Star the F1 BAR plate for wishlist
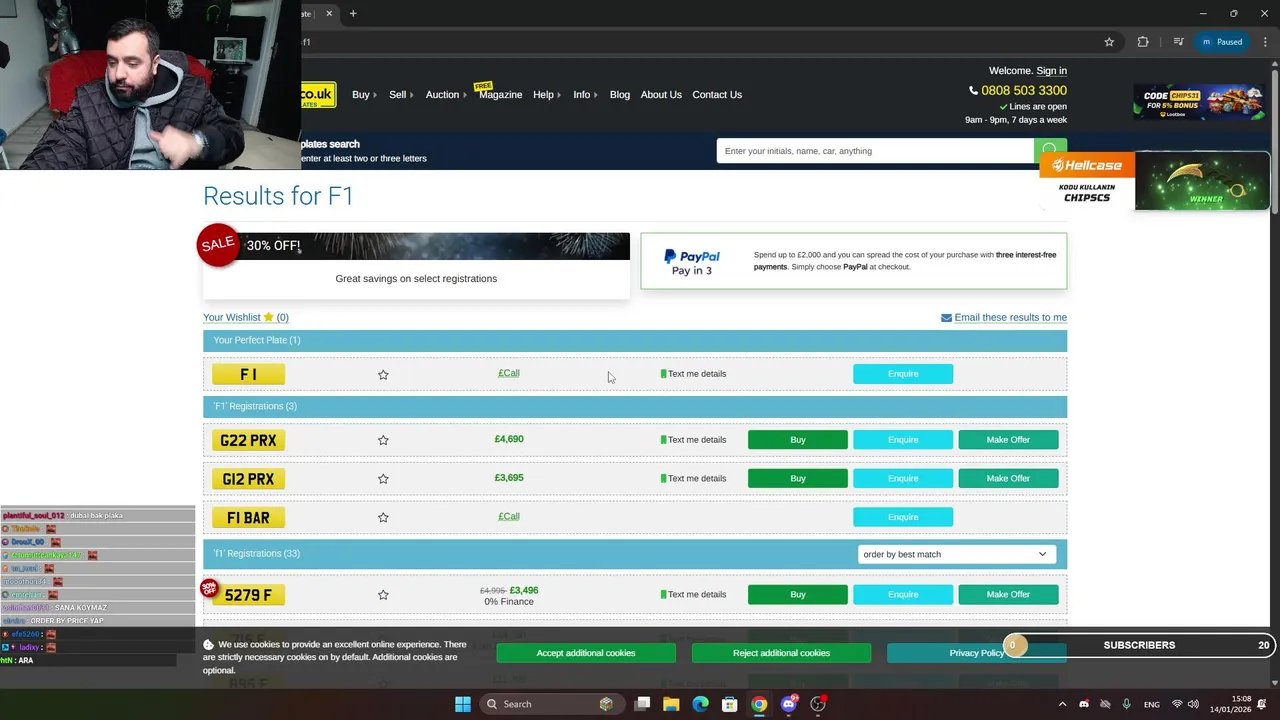The height and width of the screenshot is (720, 1280). click(383, 517)
